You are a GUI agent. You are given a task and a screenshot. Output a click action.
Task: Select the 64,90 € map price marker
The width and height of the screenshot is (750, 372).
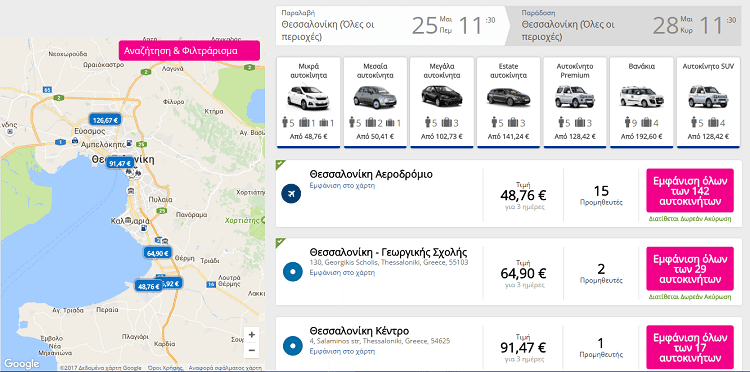pos(158,253)
